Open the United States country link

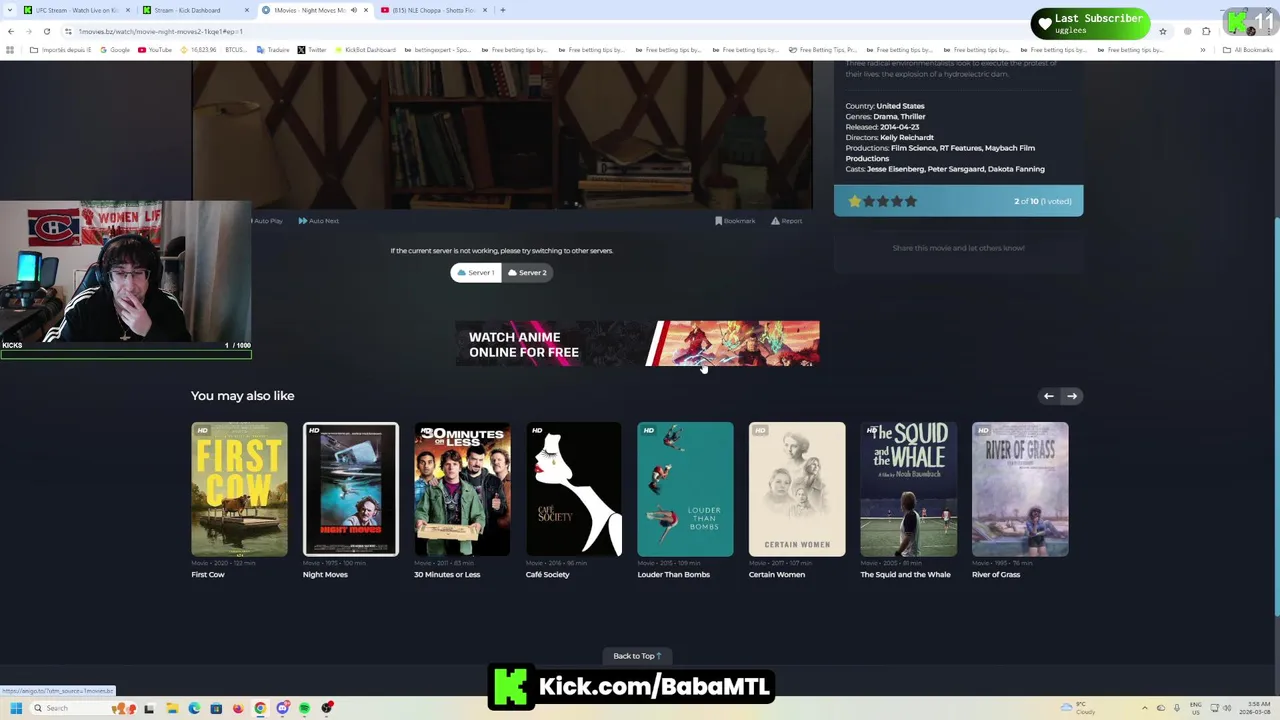900,106
